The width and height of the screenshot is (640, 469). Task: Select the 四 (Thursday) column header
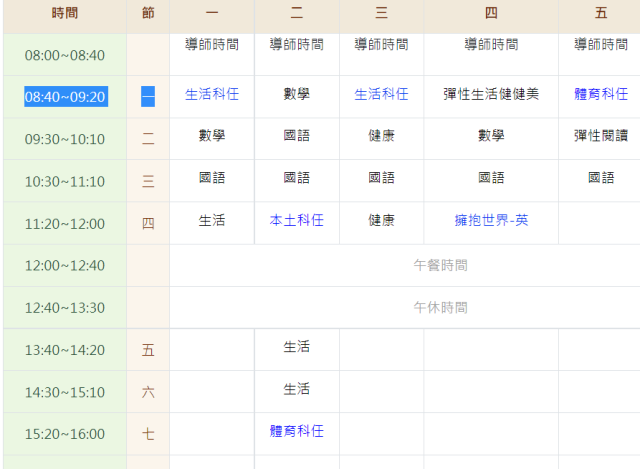[491, 13]
